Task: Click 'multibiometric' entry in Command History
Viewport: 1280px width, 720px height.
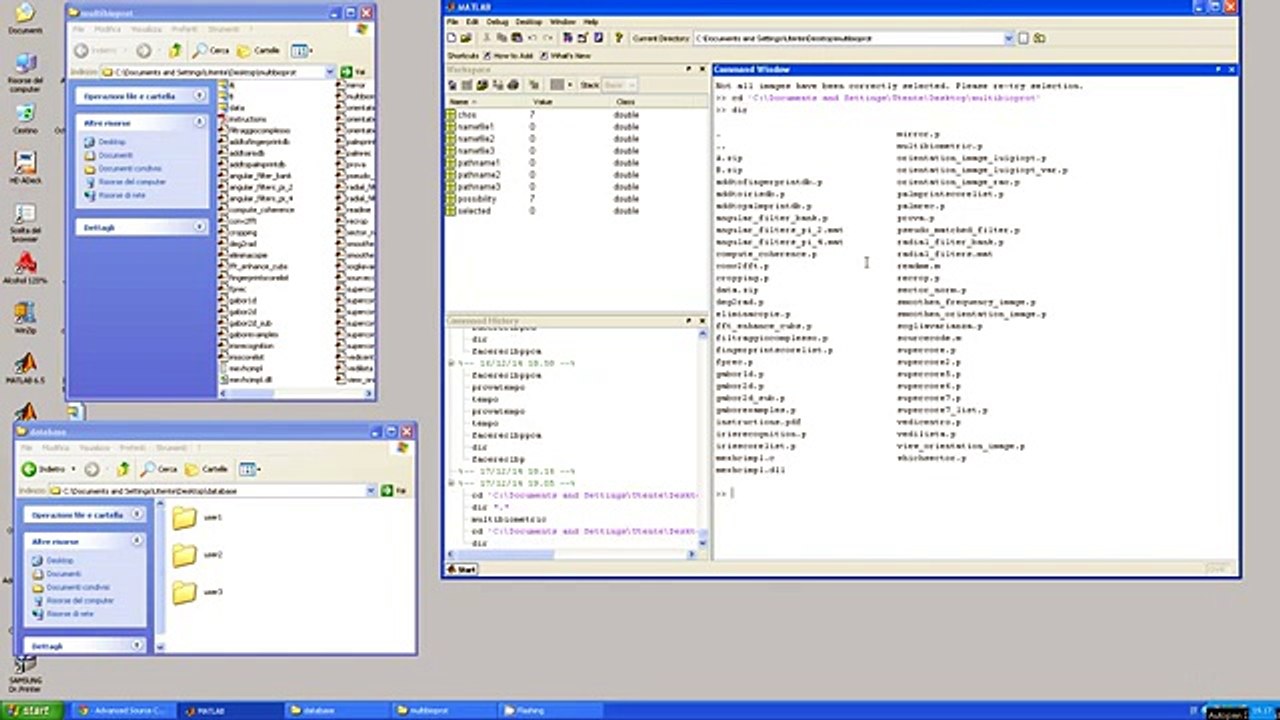Action: (509, 520)
